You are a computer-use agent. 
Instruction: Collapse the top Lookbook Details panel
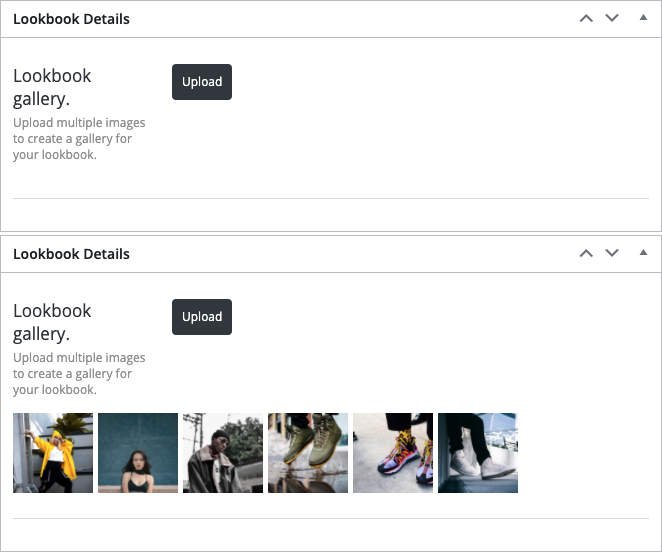tap(643, 18)
